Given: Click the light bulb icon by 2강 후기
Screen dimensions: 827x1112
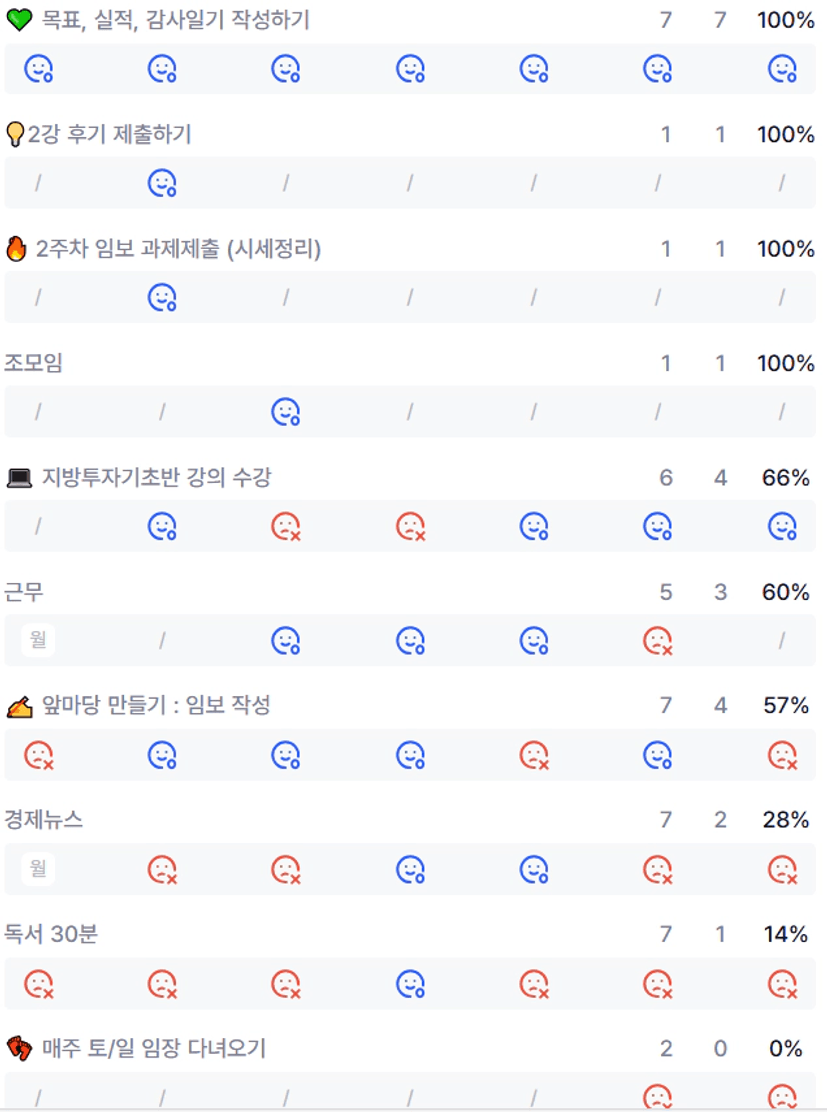Looking at the screenshot, I should [15, 135].
